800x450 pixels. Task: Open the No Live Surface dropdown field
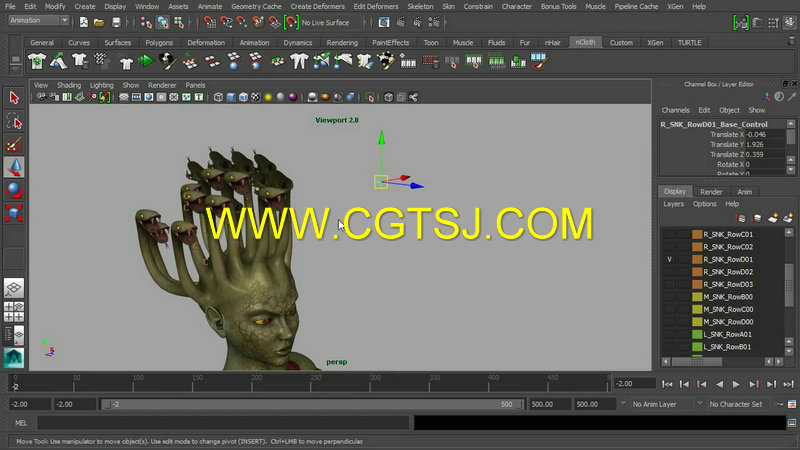coord(330,22)
